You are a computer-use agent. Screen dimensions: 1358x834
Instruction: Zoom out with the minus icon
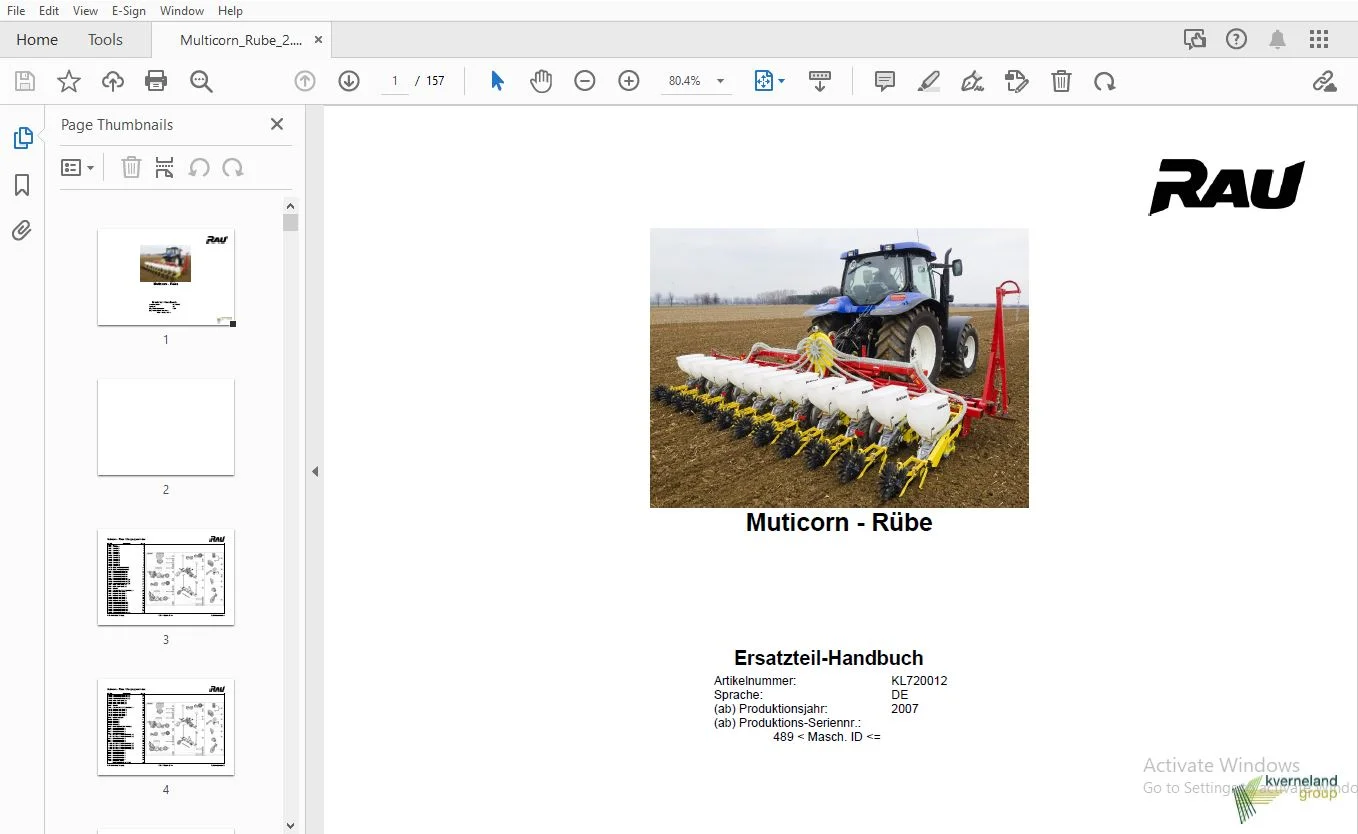pyautogui.click(x=585, y=81)
